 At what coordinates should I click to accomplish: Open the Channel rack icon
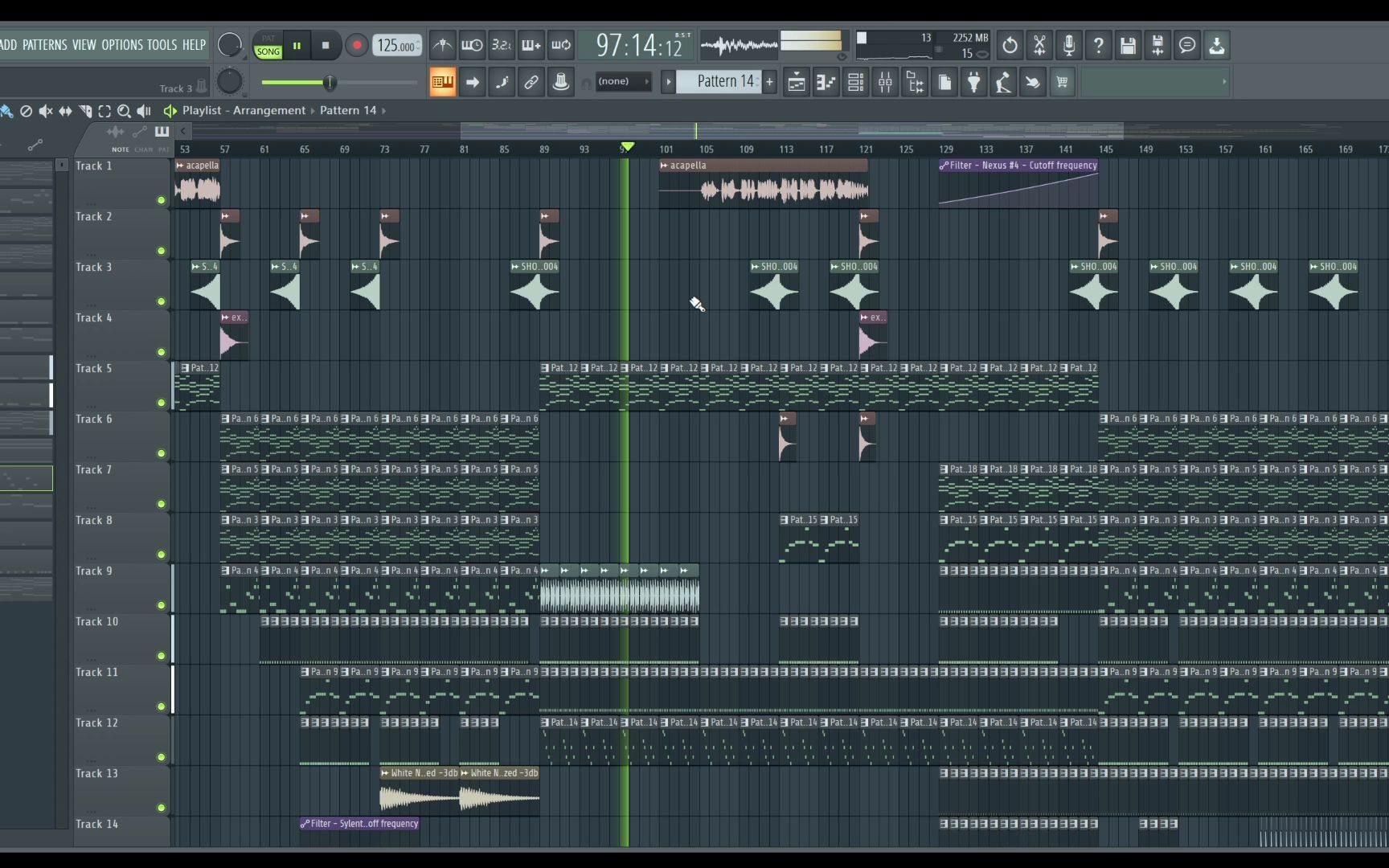point(855,82)
